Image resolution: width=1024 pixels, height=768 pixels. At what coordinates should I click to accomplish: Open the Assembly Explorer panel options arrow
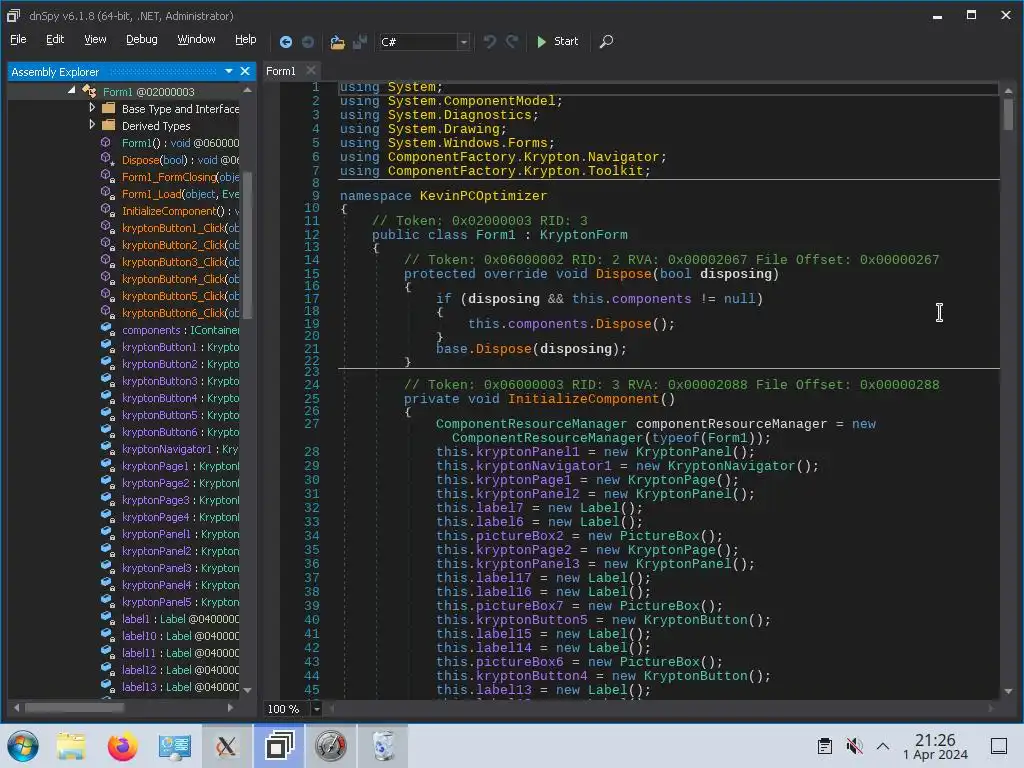[229, 71]
